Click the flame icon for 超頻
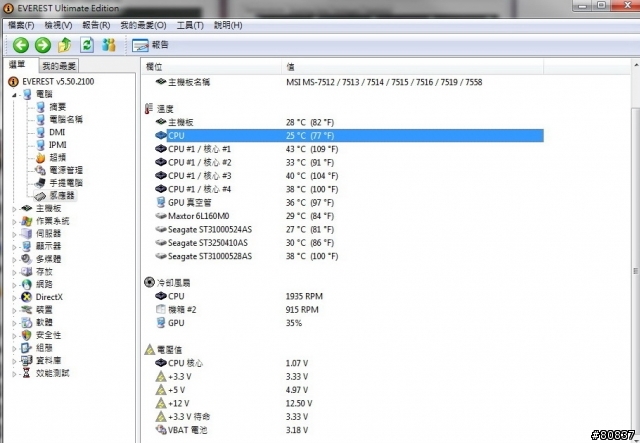The width and height of the screenshot is (640, 443). (40, 158)
